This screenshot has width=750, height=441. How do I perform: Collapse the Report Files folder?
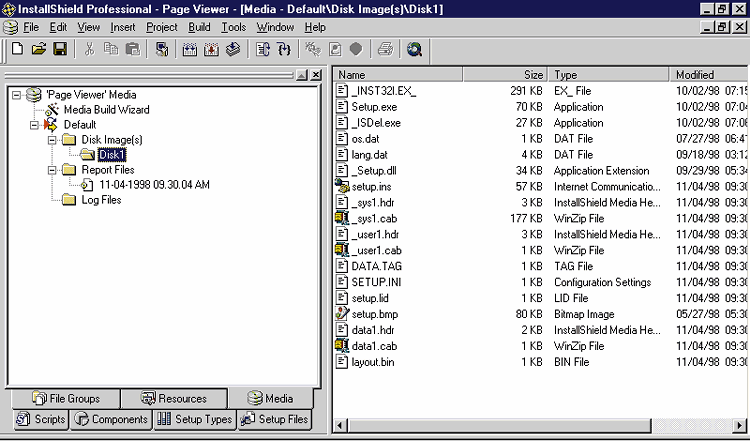pos(52,170)
